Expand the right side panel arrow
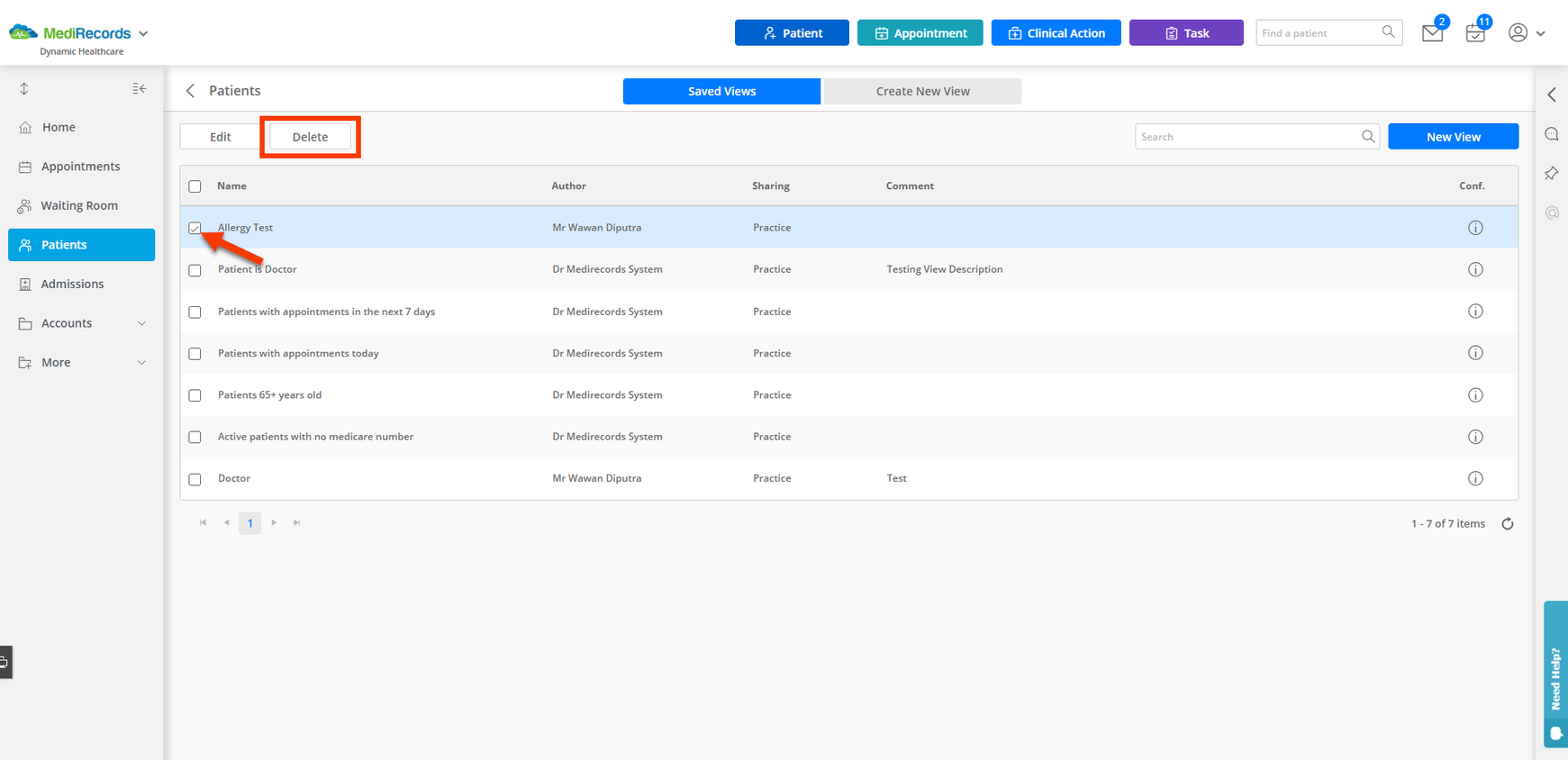Image resolution: width=1568 pixels, height=760 pixels. (1552, 95)
